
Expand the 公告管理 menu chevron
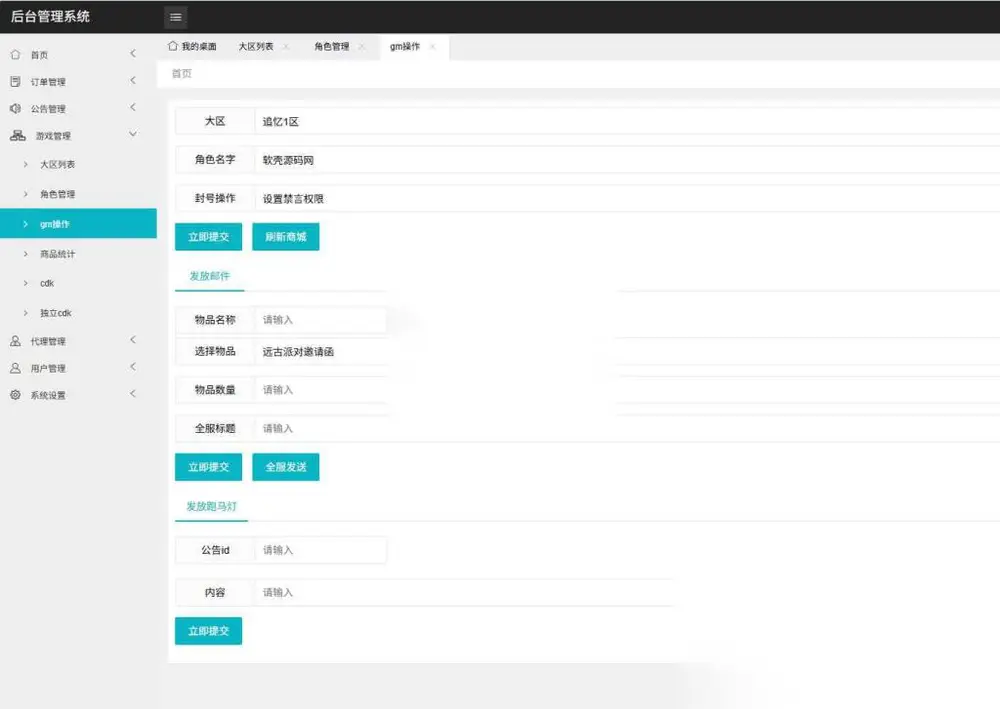pos(133,107)
